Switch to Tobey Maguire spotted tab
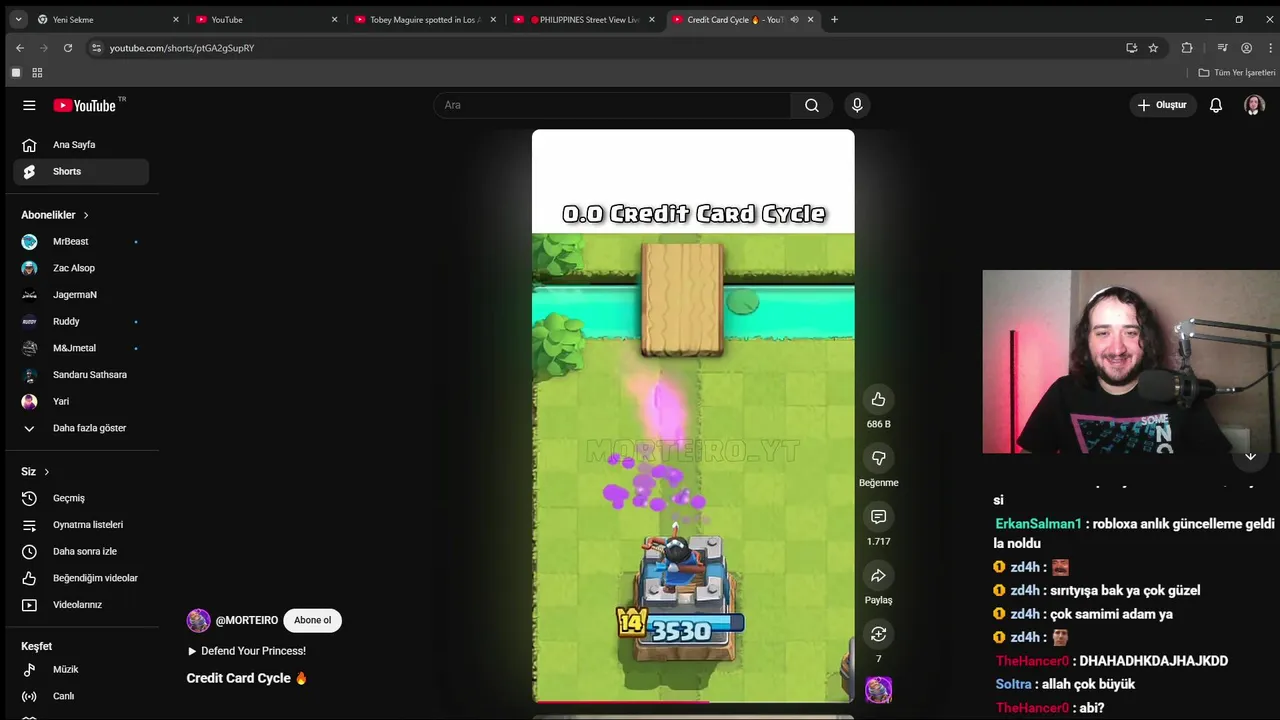 pyautogui.click(x=426, y=19)
